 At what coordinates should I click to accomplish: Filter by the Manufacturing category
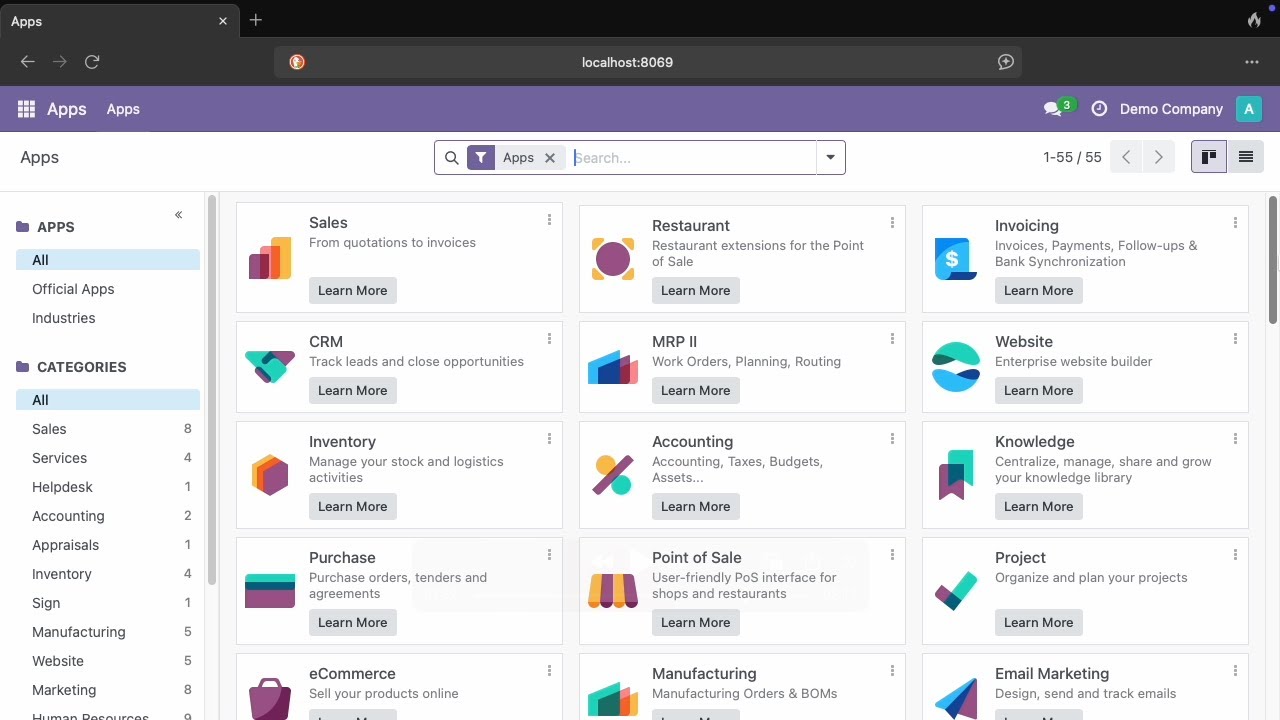tap(108, 632)
